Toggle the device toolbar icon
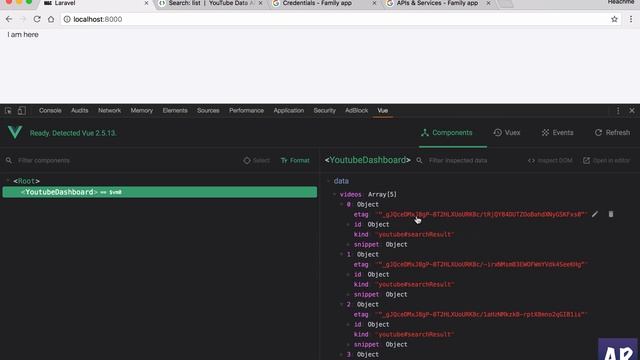This screenshot has width=640, height=360. pyautogui.click(x=22, y=111)
